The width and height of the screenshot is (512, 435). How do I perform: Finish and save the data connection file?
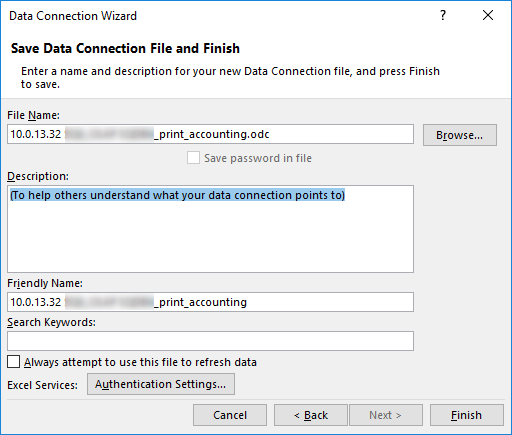[x=467, y=415]
